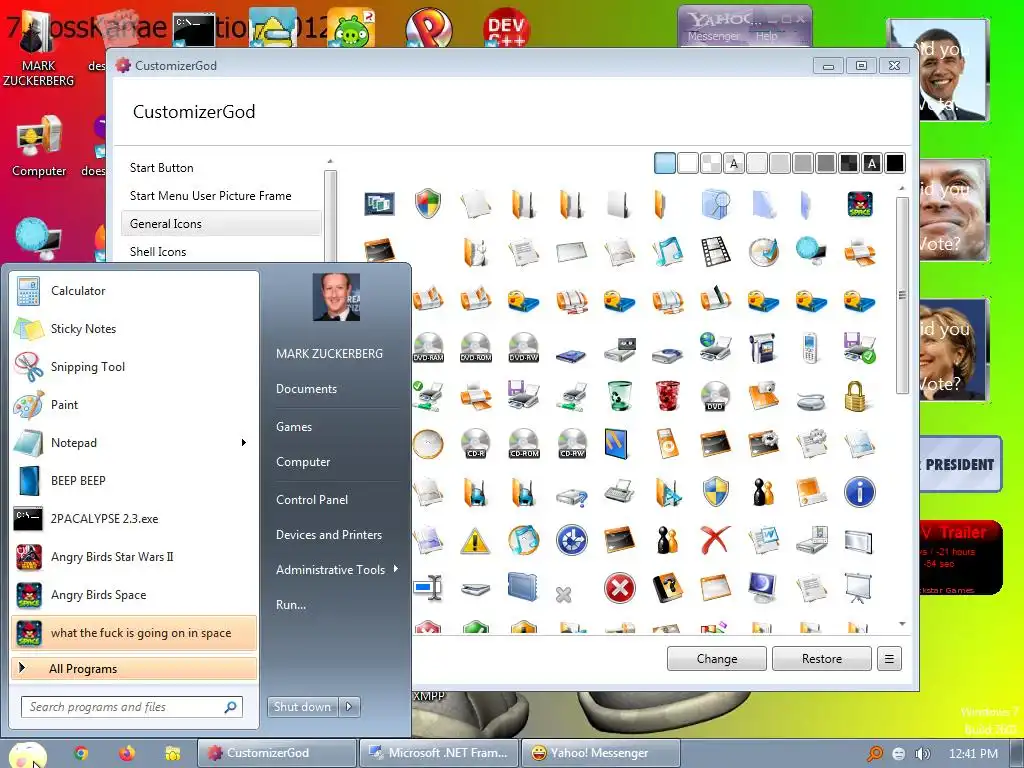Open Sticky Notes from Start menu
The height and width of the screenshot is (768, 1024).
(134, 328)
